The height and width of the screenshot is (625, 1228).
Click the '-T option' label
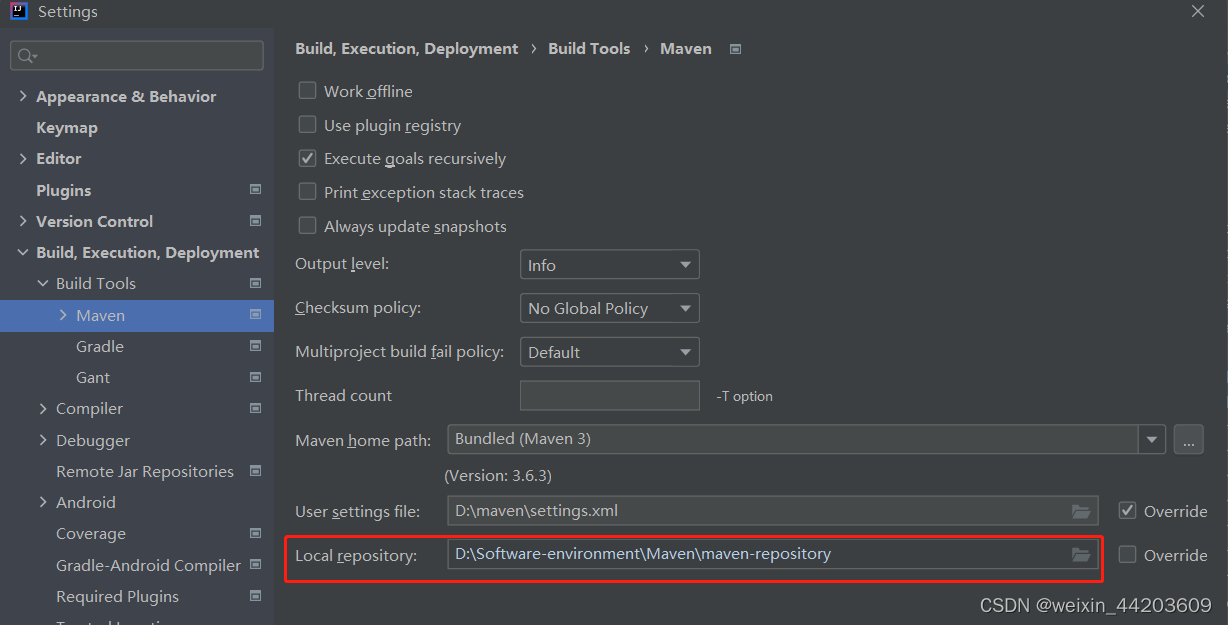[x=745, y=396]
